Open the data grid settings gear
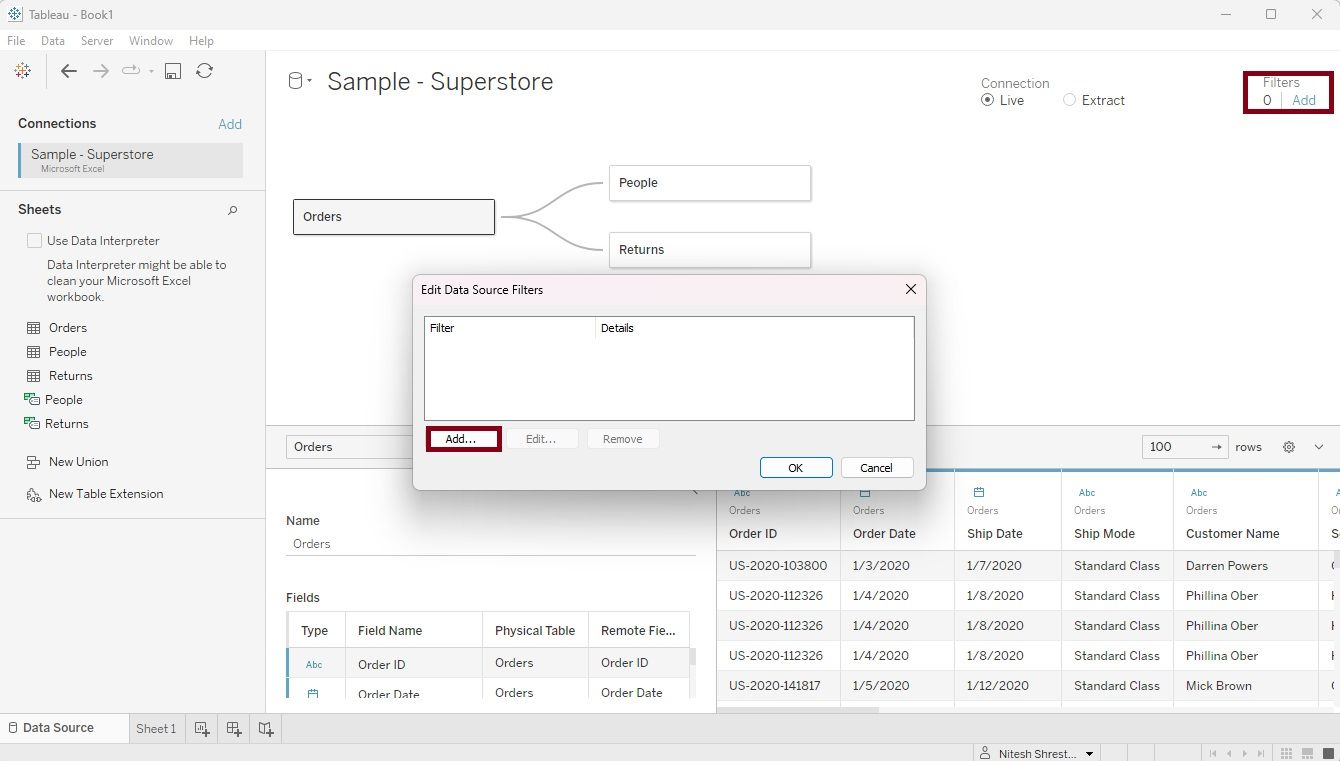 (x=1289, y=447)
